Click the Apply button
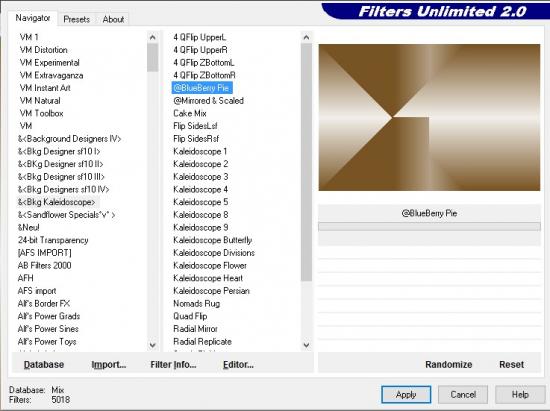The width and height of the screenshot is (550, 411). click(406, 395)
